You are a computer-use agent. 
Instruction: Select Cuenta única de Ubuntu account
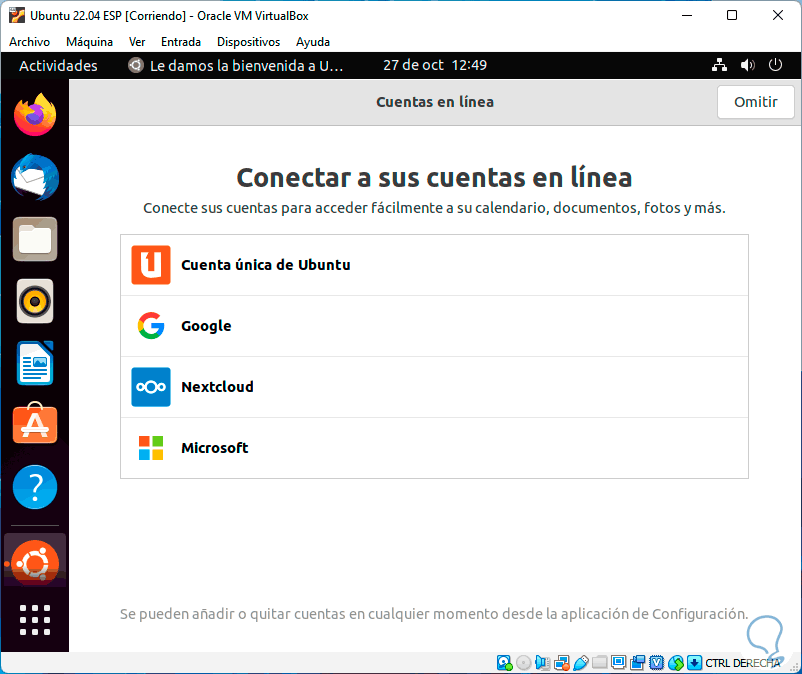point(434,265)
